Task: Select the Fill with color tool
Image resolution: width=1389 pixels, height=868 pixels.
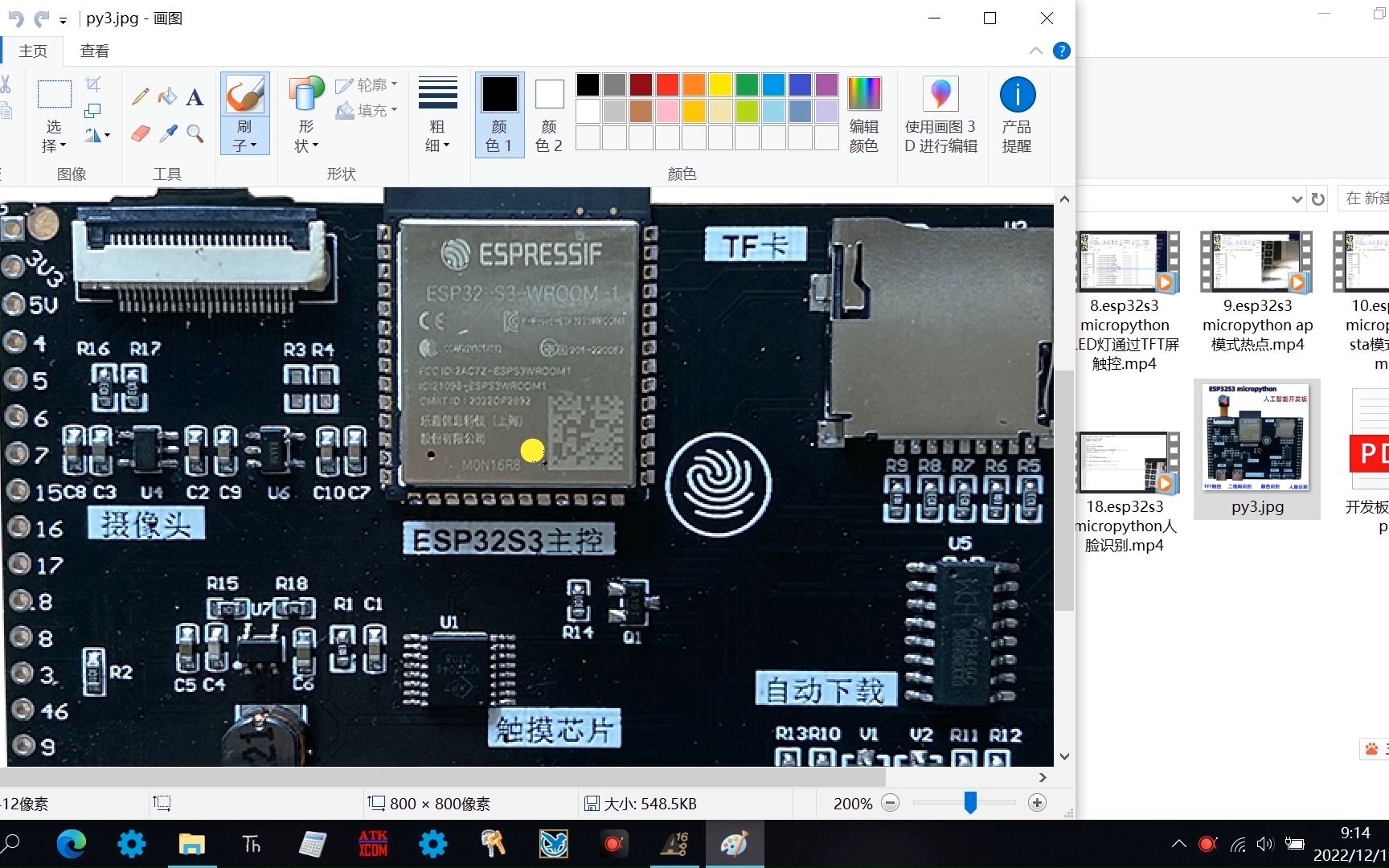Action: click(x=167, y=96)
